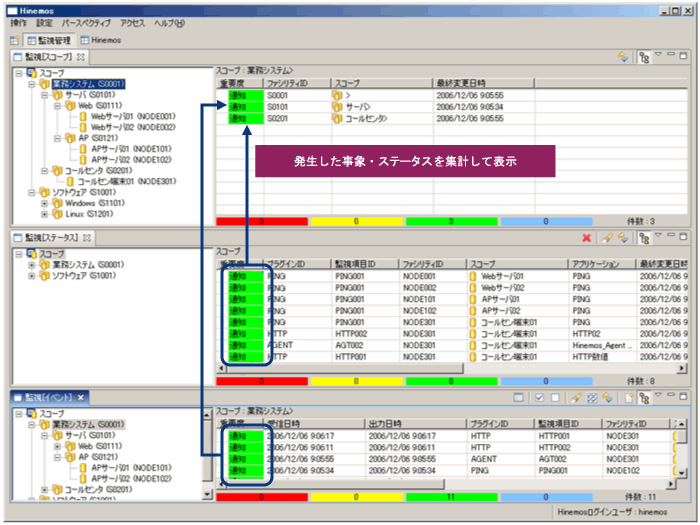
Task: Click the red count bar in the 監視[スコープ] panel
Action: coord(262,221)
